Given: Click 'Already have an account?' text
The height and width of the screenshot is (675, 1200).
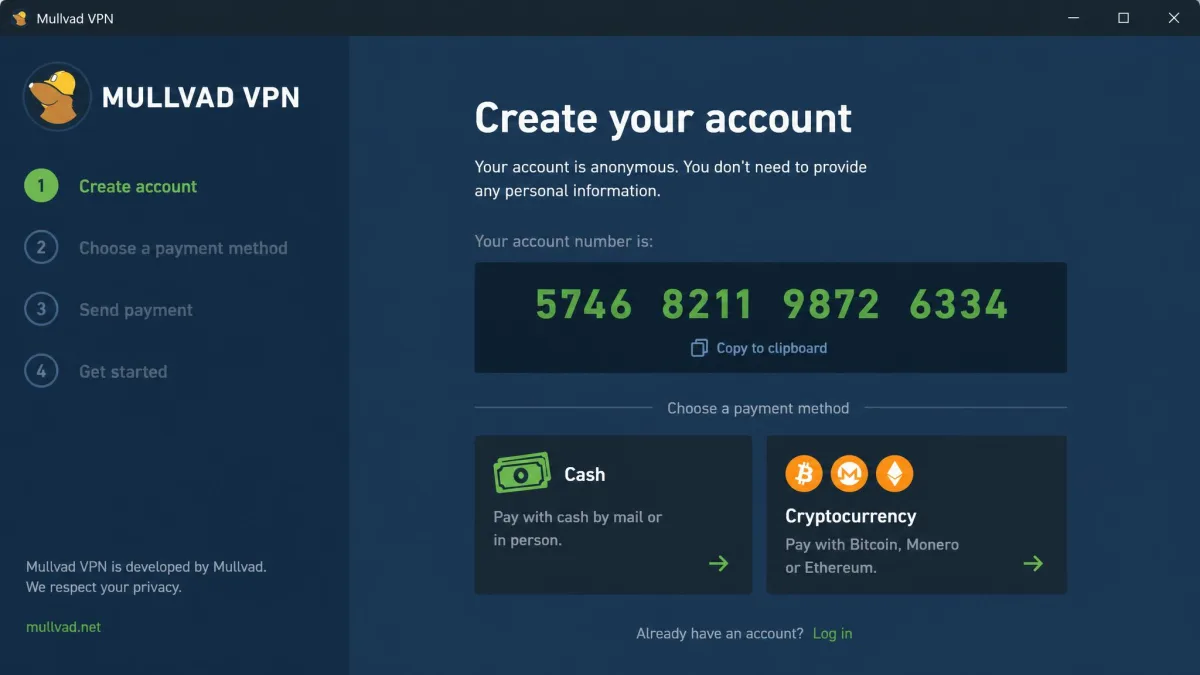Looking at the screenshot, I should pos(720,634).
